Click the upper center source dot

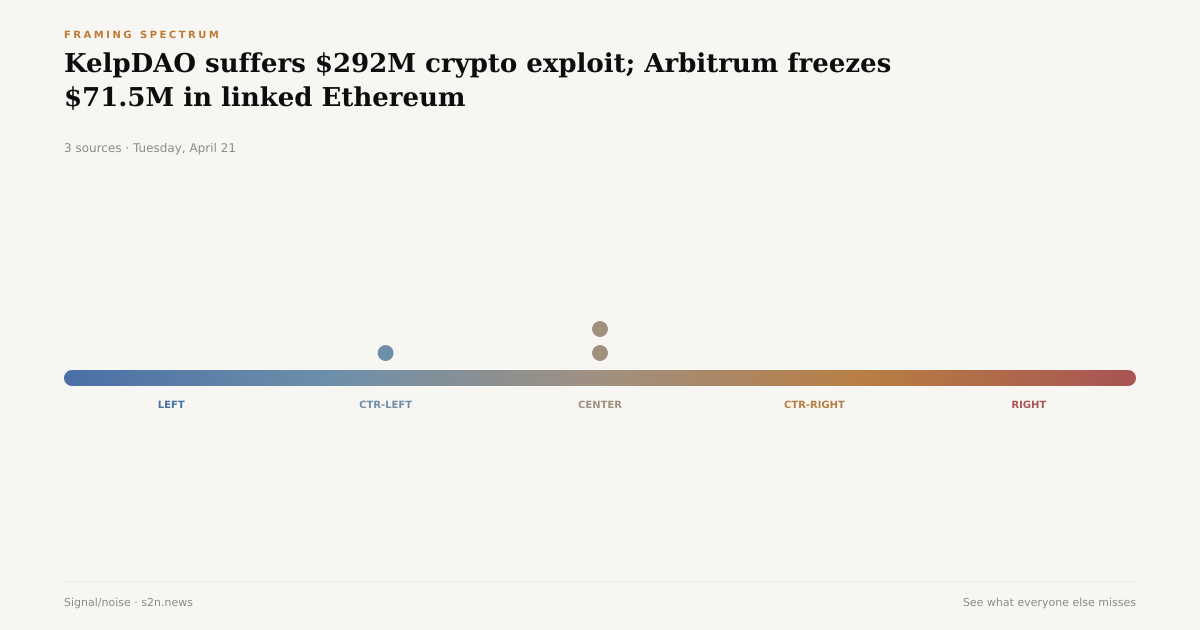(600, 329)
